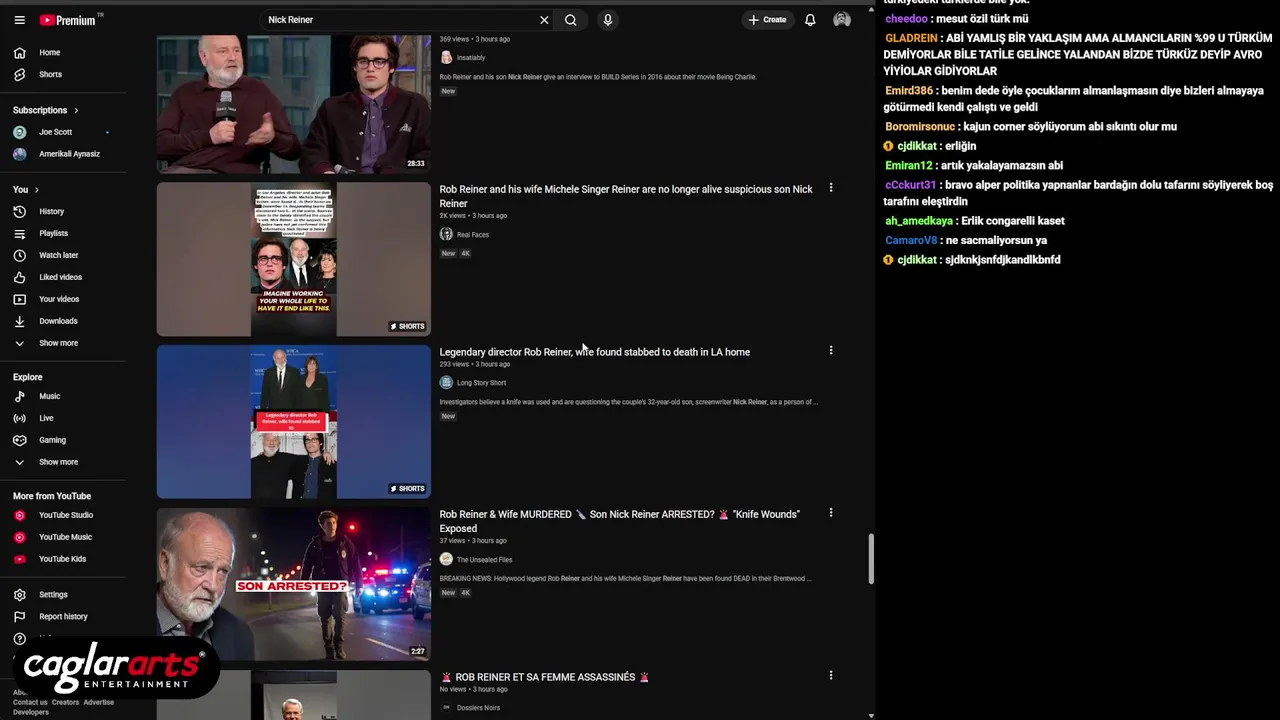Screen dimensions: 1280x720
Task: Open title 'Rob Reiner & Wife MURDERED'
Action: coord(619,521)
